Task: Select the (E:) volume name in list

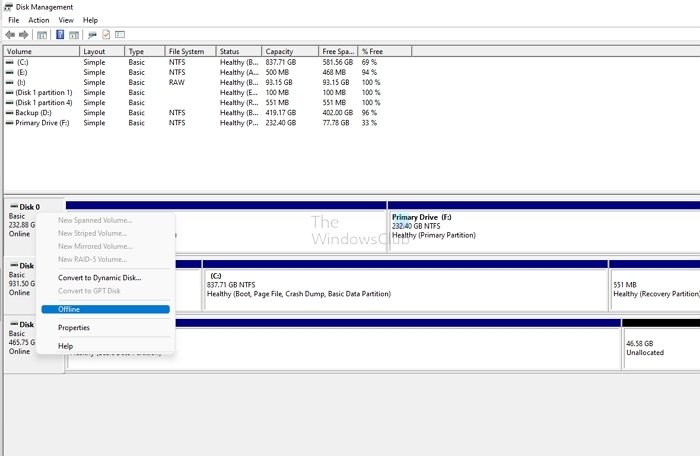Action: click(x=22, y=72)
